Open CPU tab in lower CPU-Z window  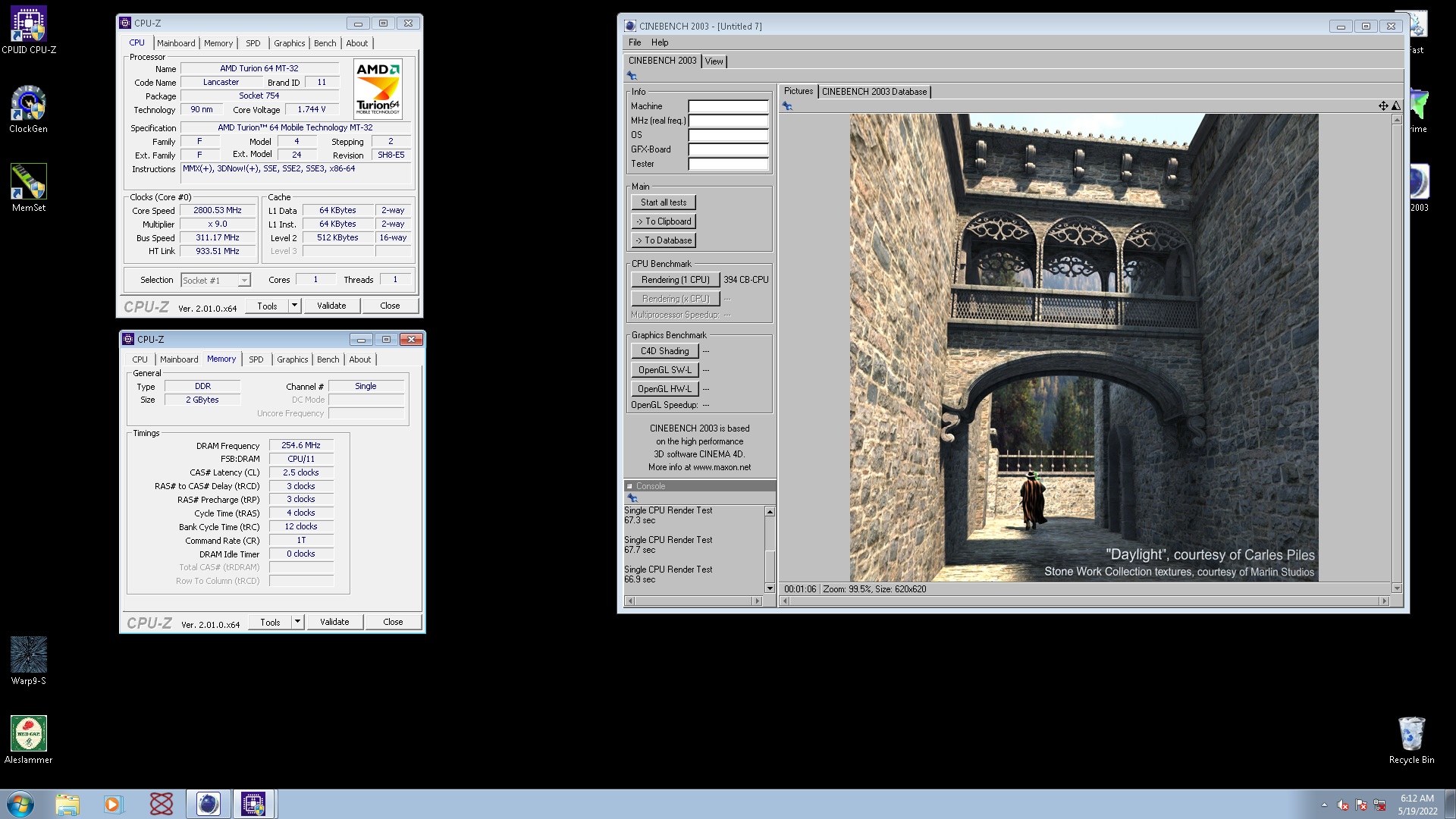[x=140, y=359]
